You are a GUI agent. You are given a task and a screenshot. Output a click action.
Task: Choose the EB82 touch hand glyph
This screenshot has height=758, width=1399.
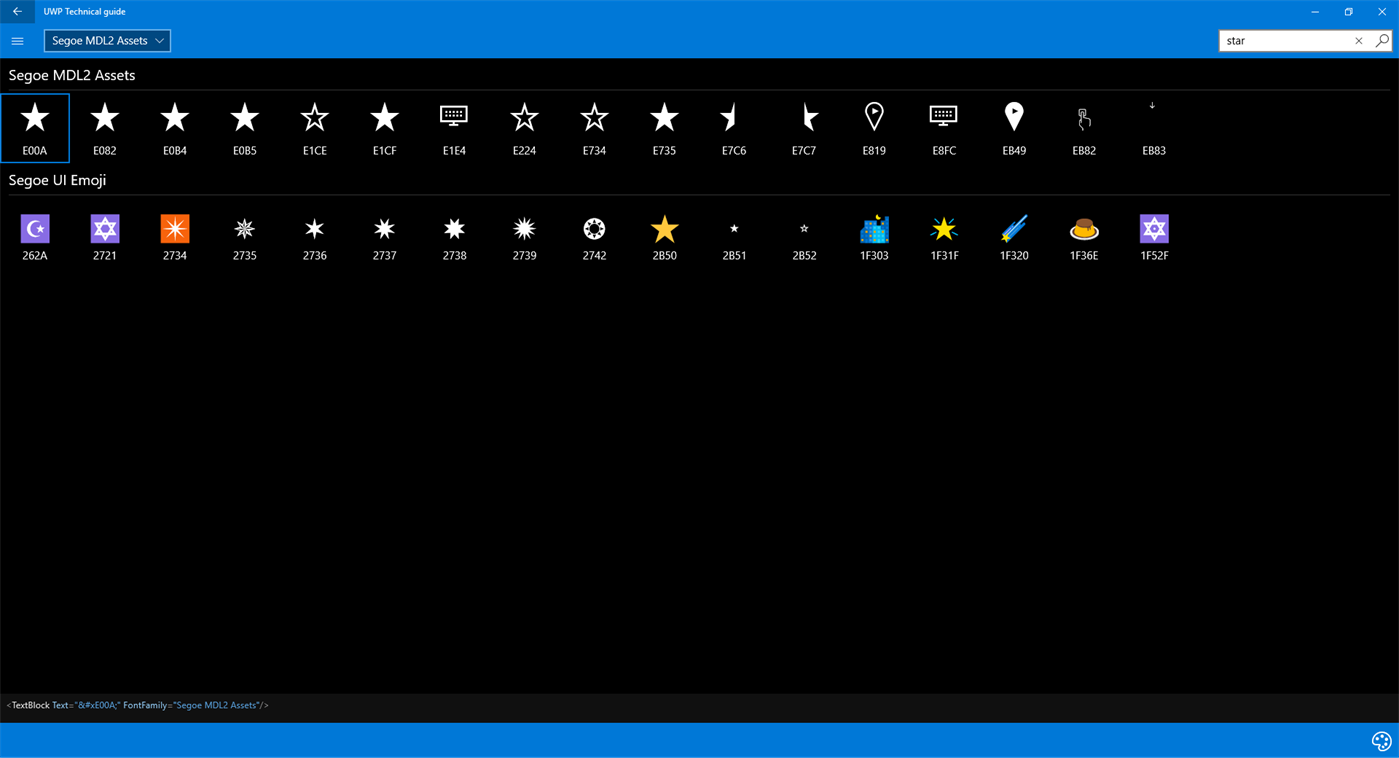1084,128
